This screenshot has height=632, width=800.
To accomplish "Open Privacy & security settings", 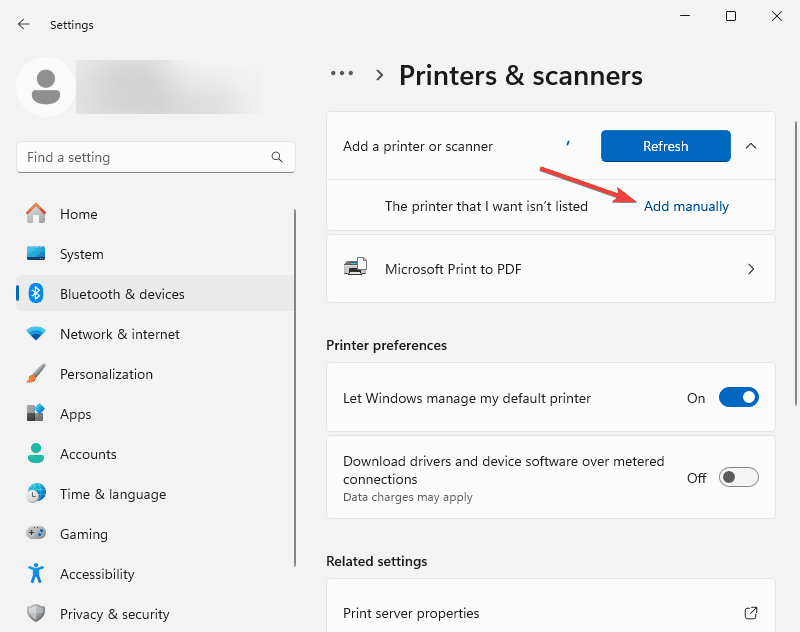I will (155, 614).
